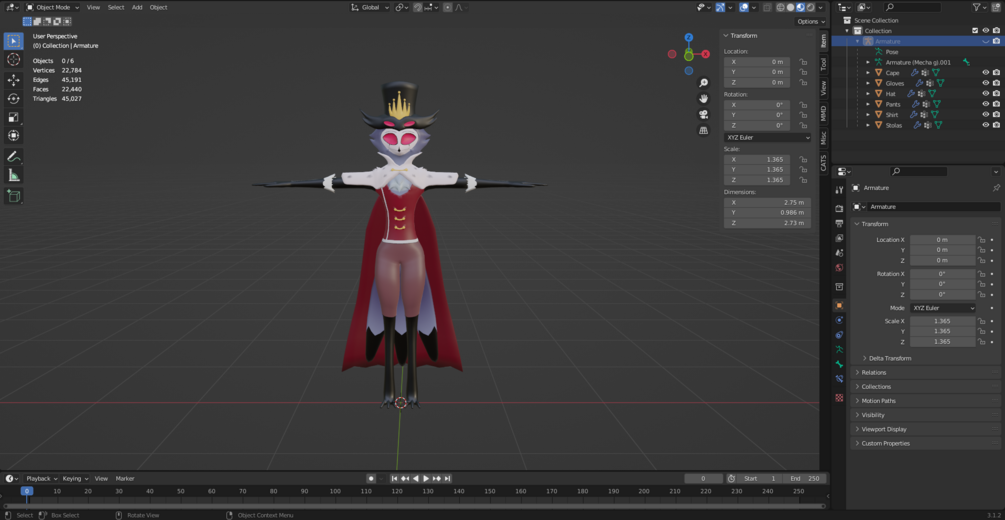Hide the Cape object in the outliner
This screenshot has width=1005, height=520.
(985, 73)
